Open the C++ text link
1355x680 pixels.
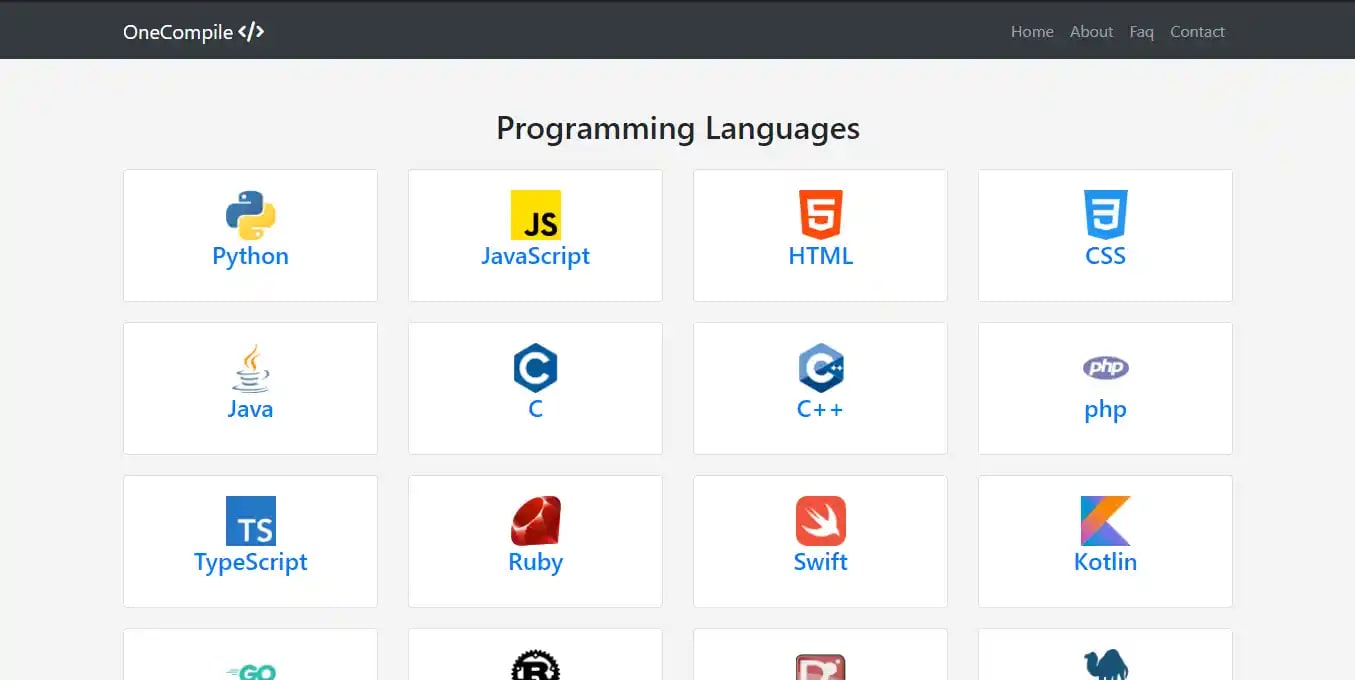pyautogui.click(x=820, y=409)
